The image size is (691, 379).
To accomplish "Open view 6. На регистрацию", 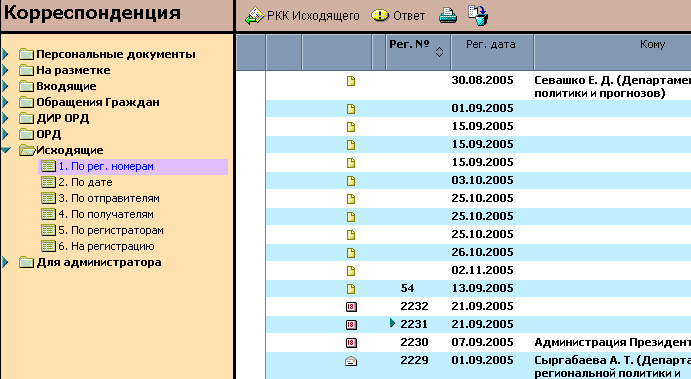I will click(106, 246).
